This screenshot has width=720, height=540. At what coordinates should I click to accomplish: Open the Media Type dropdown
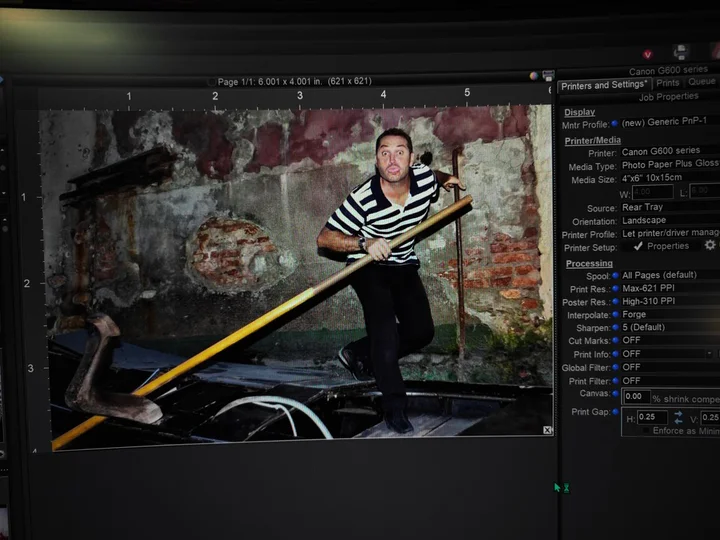(x=669, y=164)
